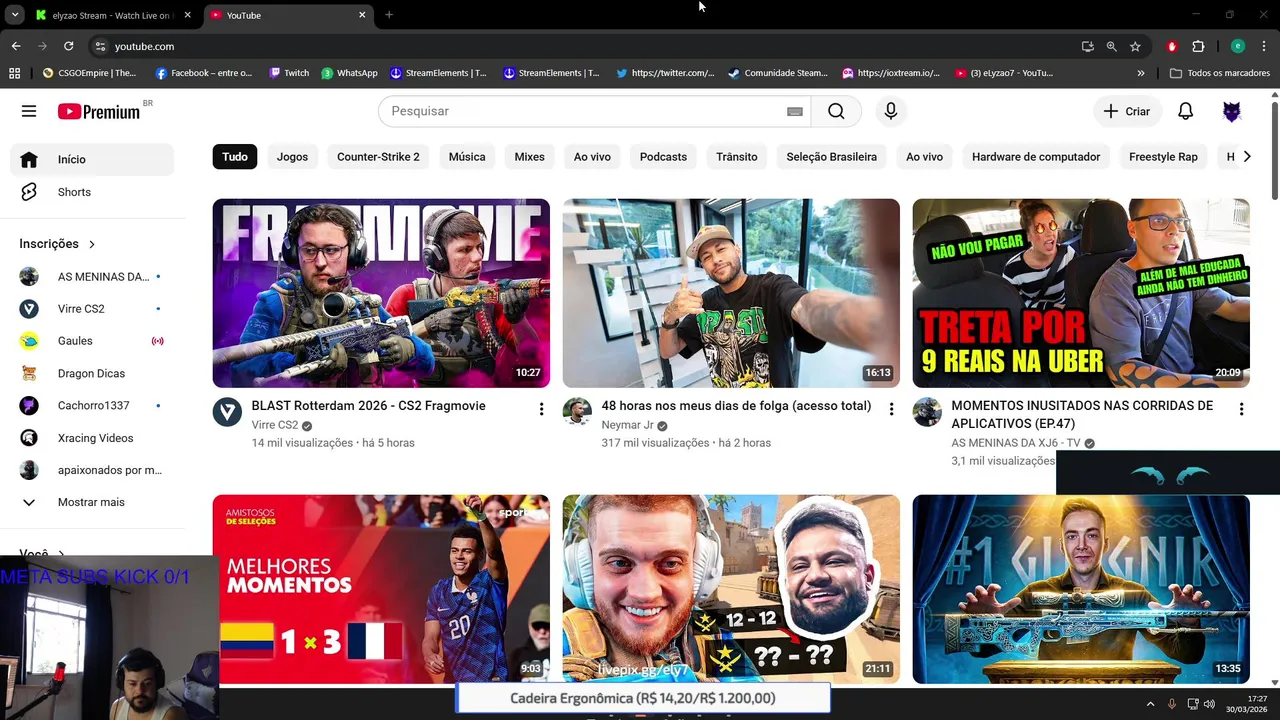The width and height of the screenshot is (1280, 720).
Task: Select Counter-Strike 2 filter chip
Action: pyautogui.click(x=378, y=157)
